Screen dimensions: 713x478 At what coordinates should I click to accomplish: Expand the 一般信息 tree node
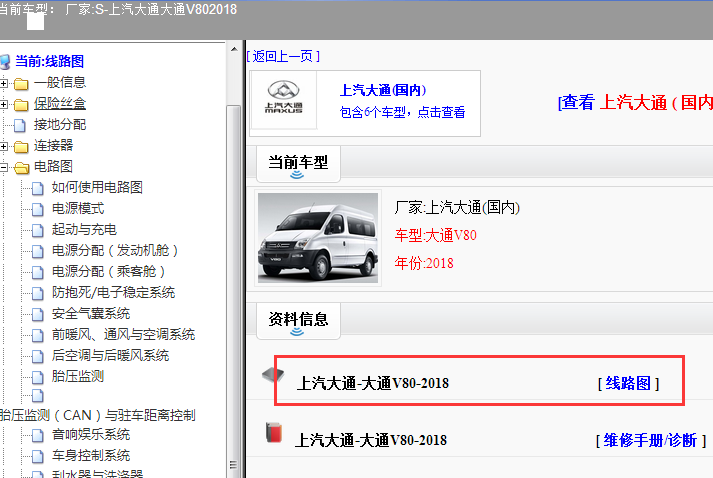[x=3, y=83]
